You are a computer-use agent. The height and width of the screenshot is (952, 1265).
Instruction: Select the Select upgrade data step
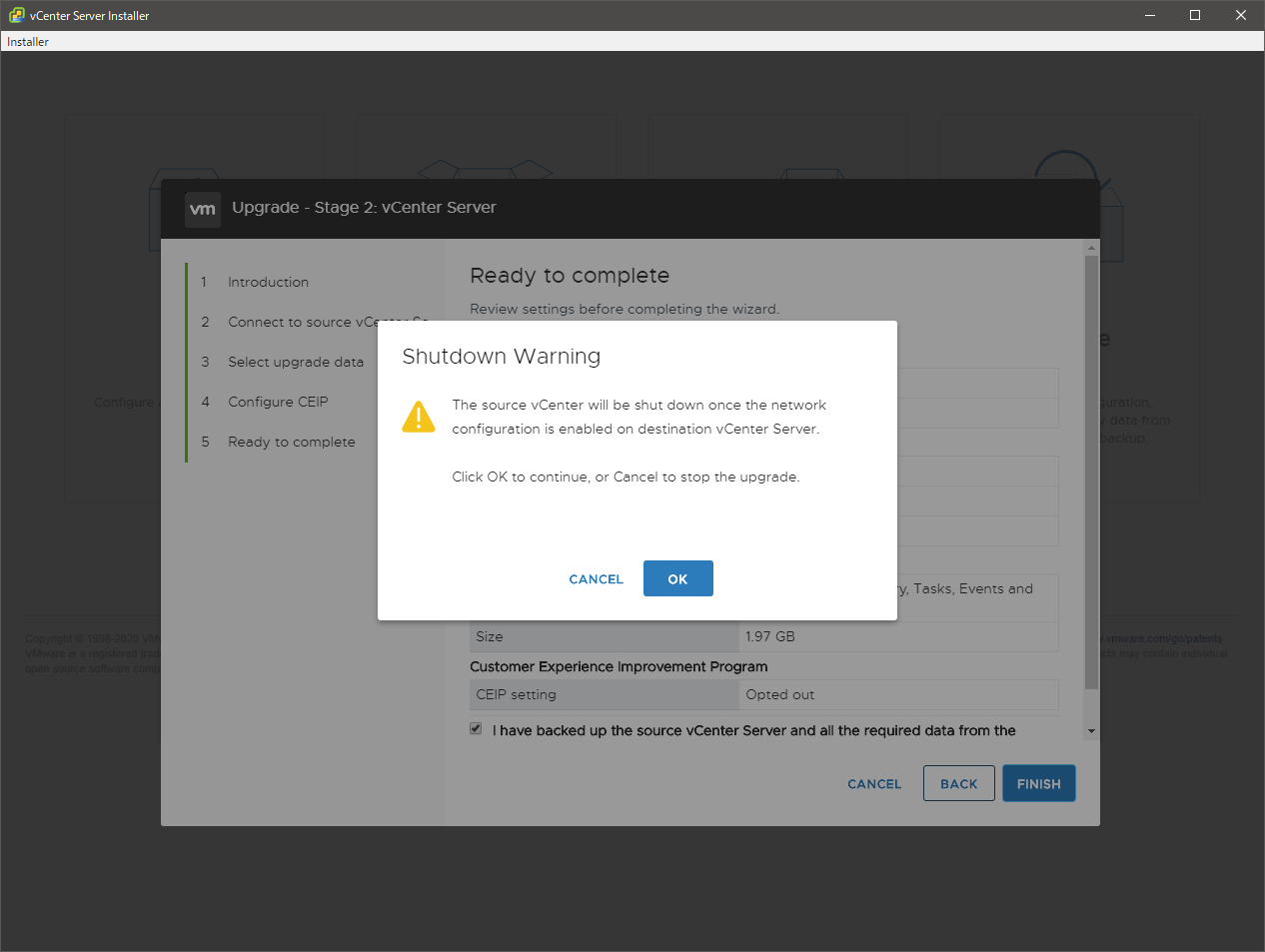296,363
